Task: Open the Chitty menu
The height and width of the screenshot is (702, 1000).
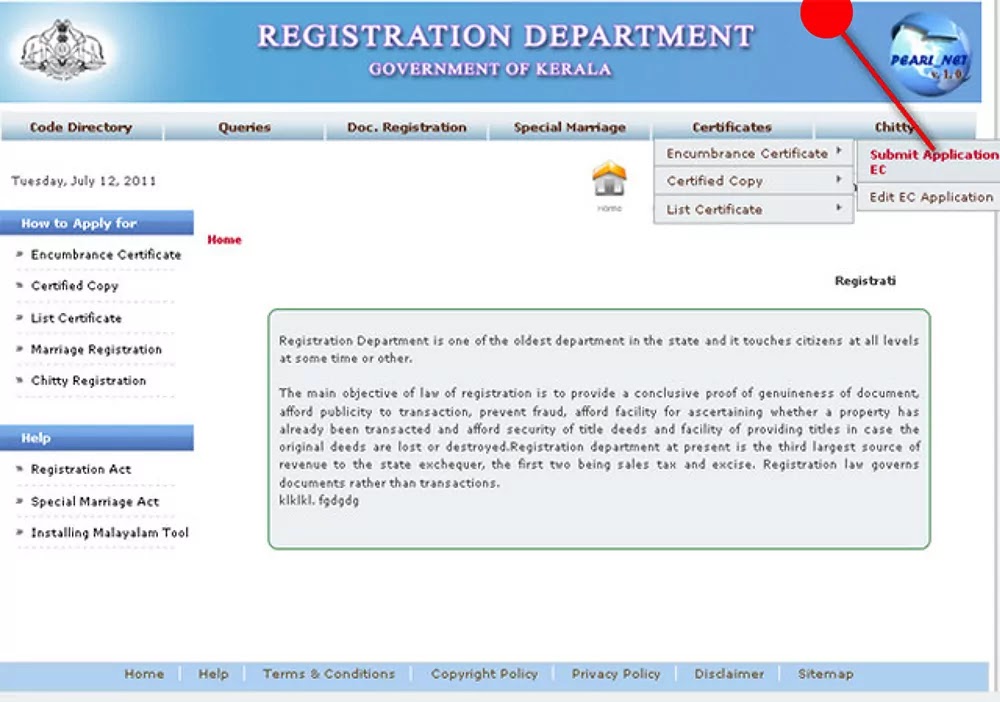Action: tap(893, 127)
